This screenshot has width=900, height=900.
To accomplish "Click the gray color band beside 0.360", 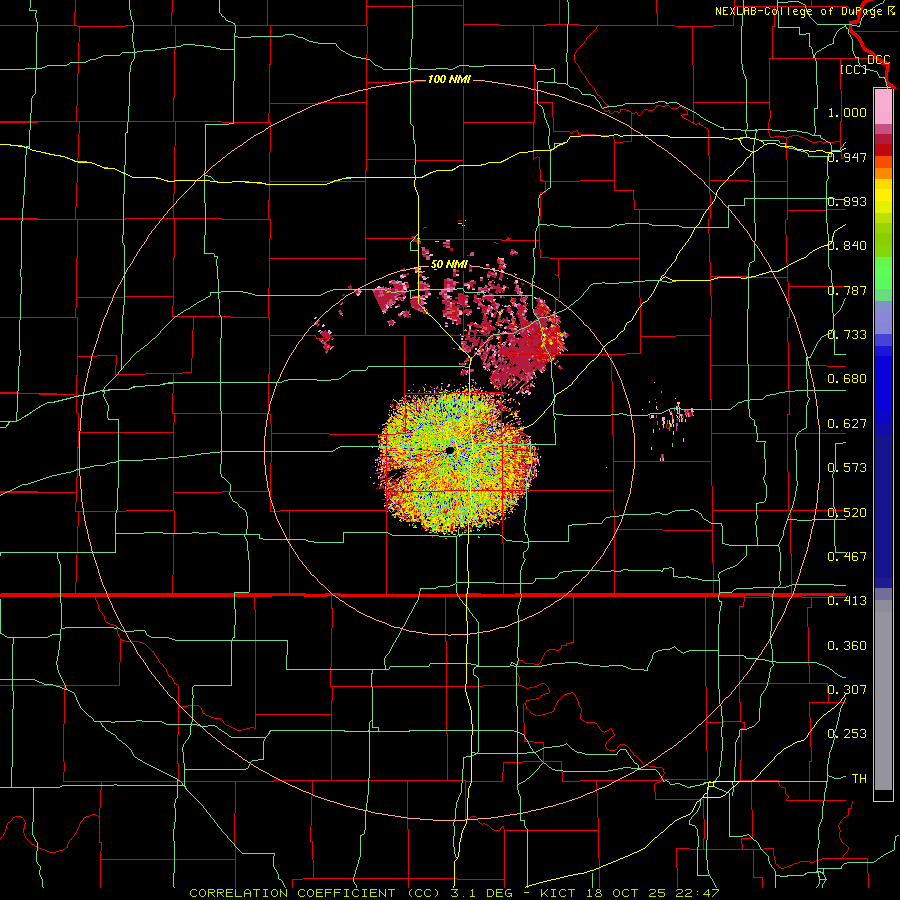I will 883,695.
